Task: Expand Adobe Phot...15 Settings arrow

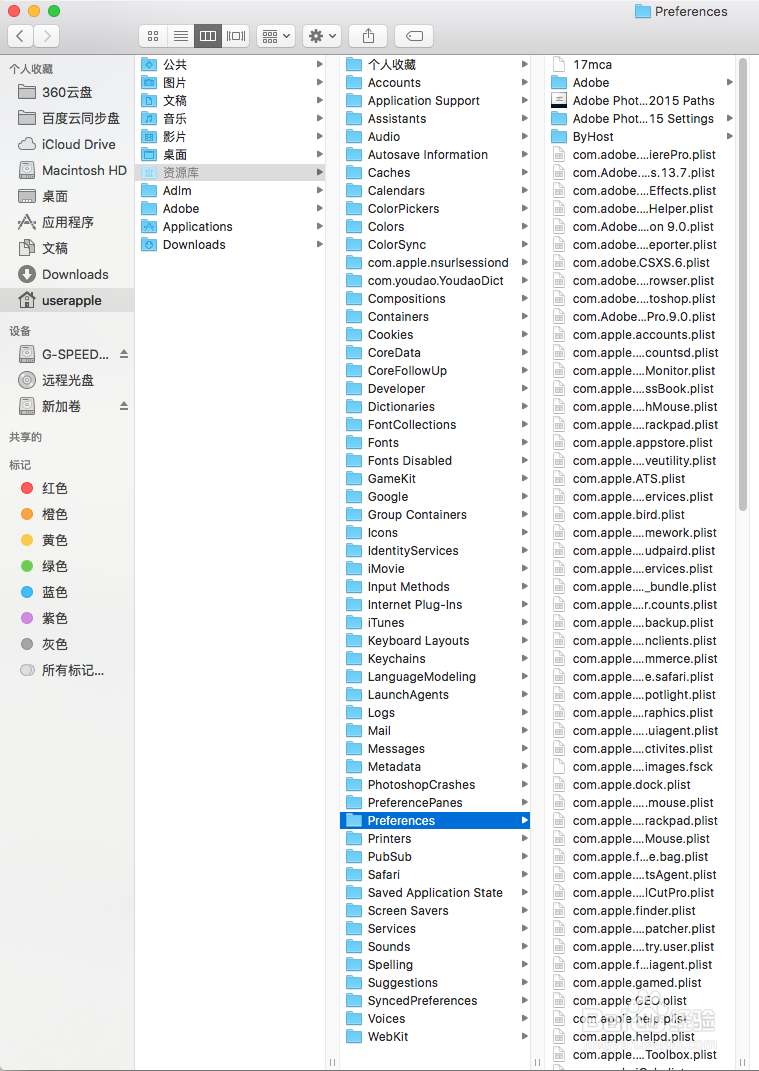Action: tap(730, 118)
